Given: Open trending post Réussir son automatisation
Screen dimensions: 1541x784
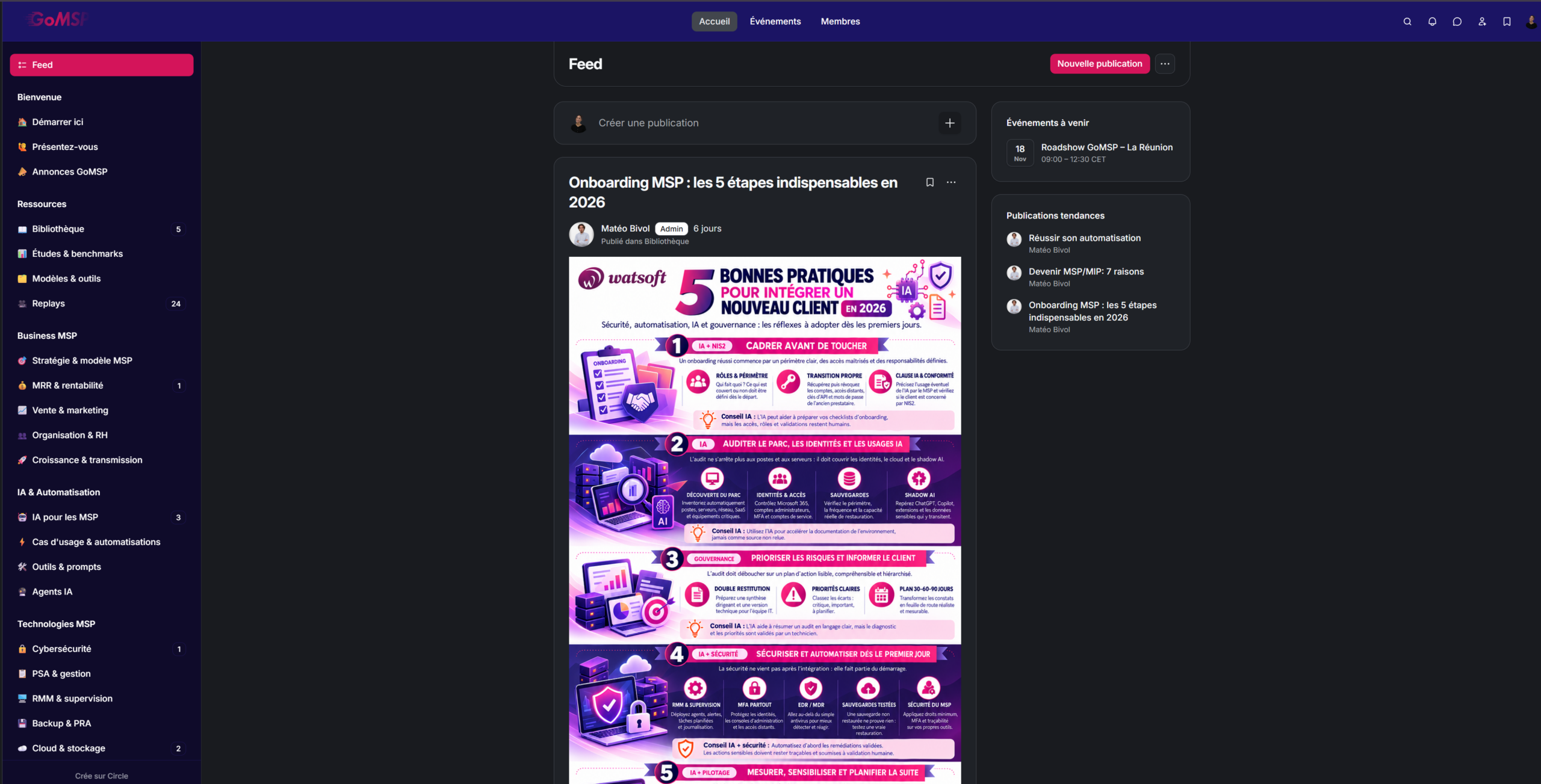Looking at the screenshot, I should 1084,238.
